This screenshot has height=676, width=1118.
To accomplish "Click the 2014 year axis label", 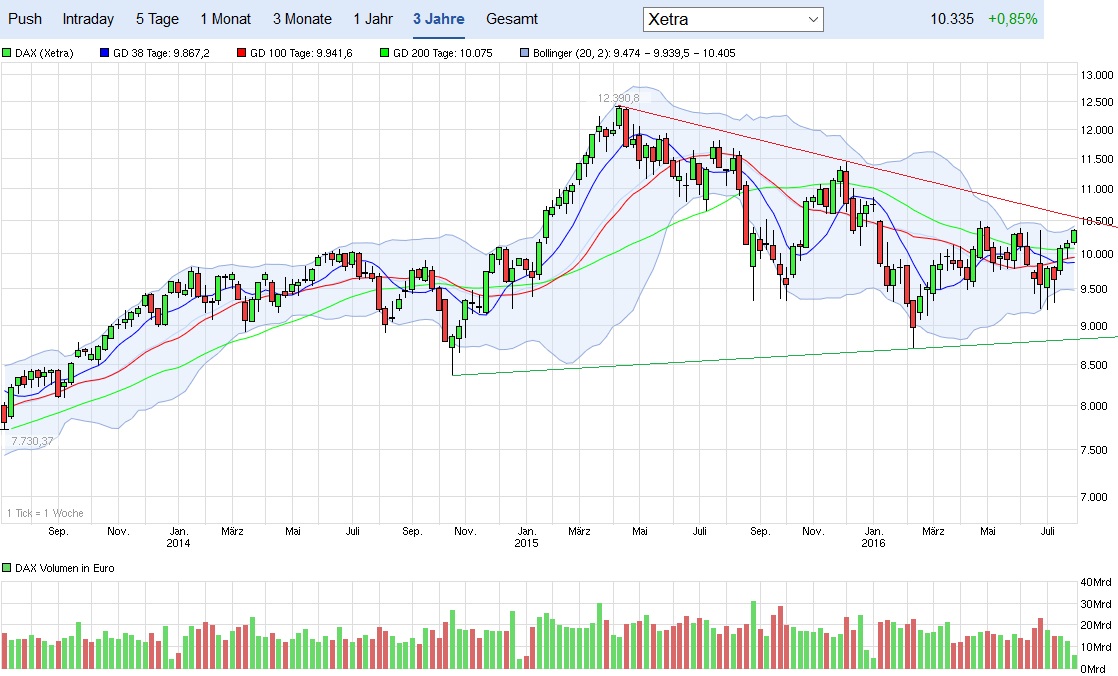I will 178,543.
